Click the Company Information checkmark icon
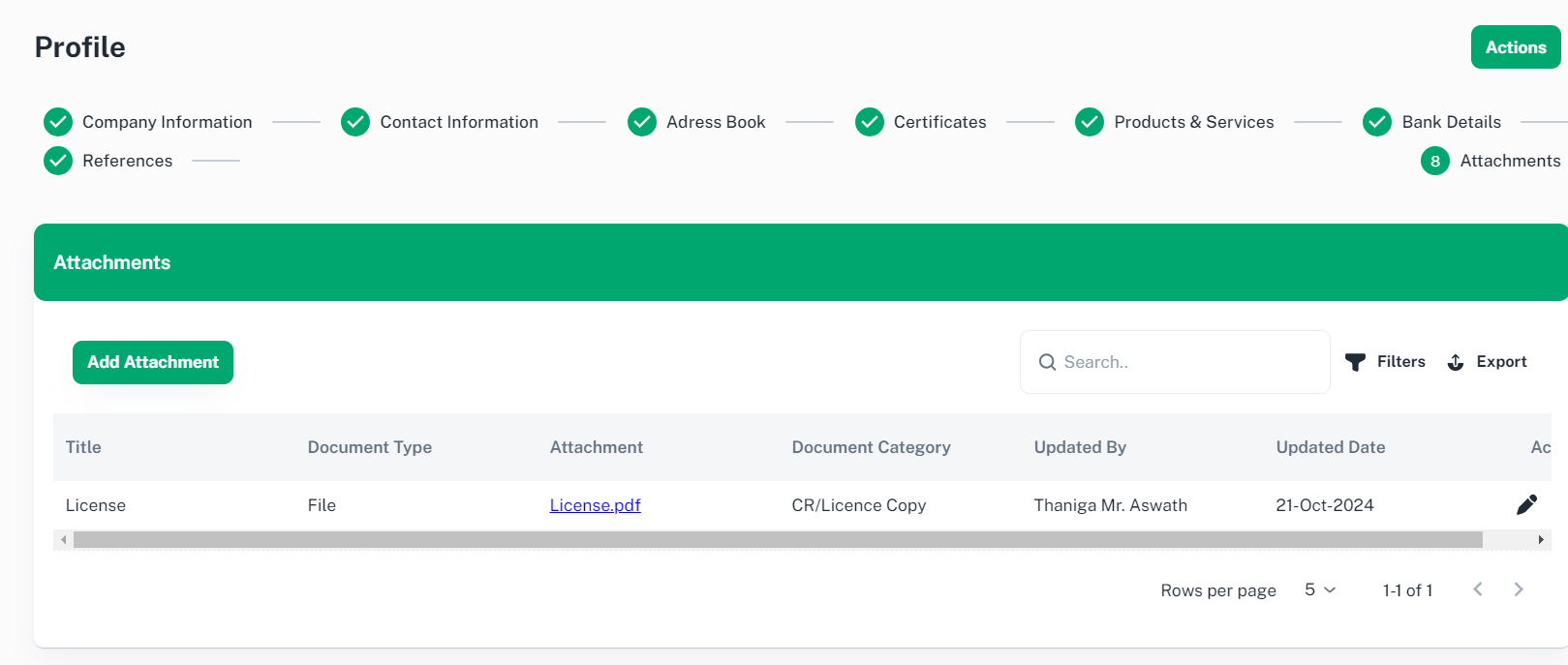The width and height of the screenshot is (1568, 665). (58, 122)
